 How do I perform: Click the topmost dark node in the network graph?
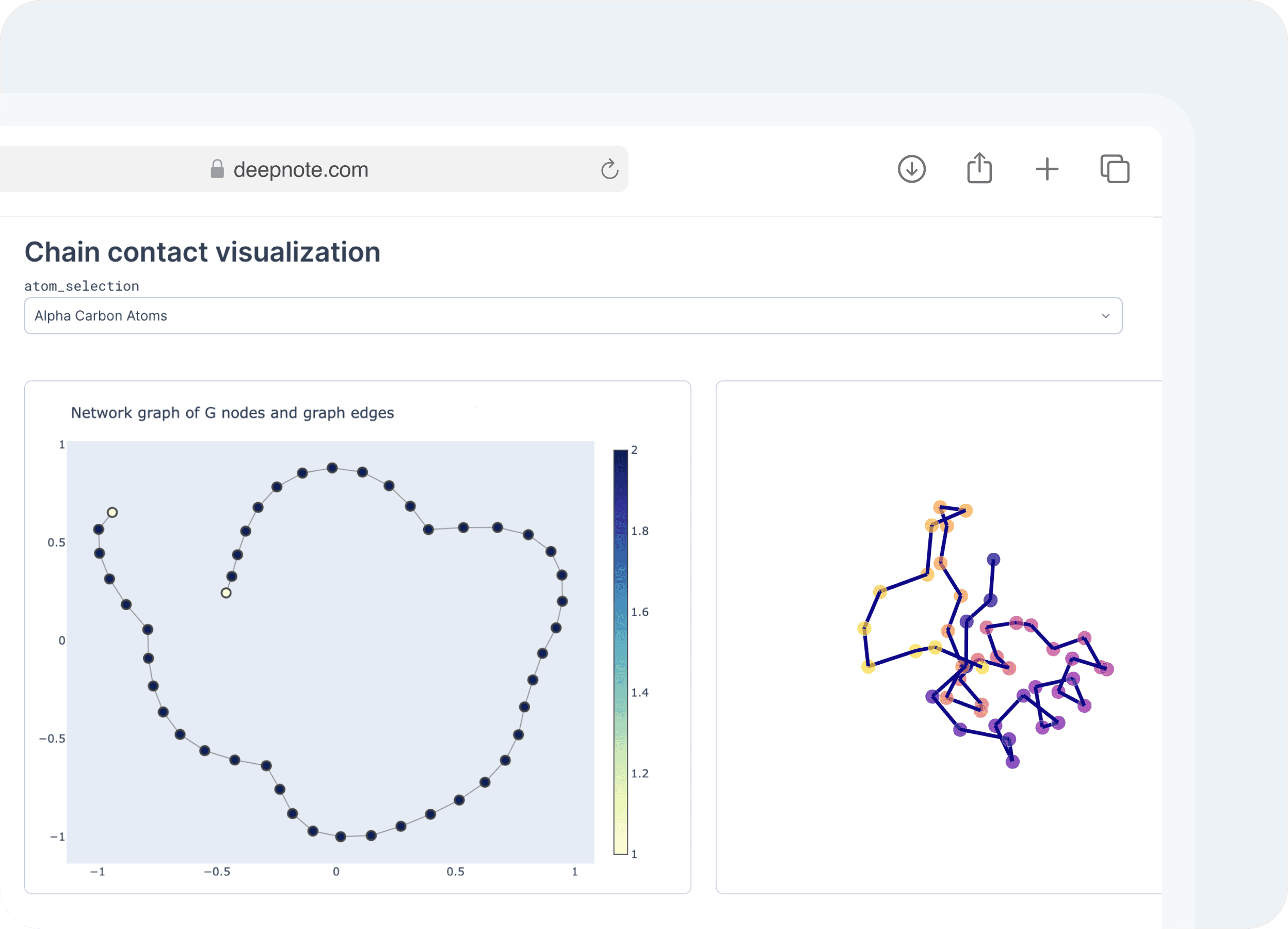pos(332,468)
